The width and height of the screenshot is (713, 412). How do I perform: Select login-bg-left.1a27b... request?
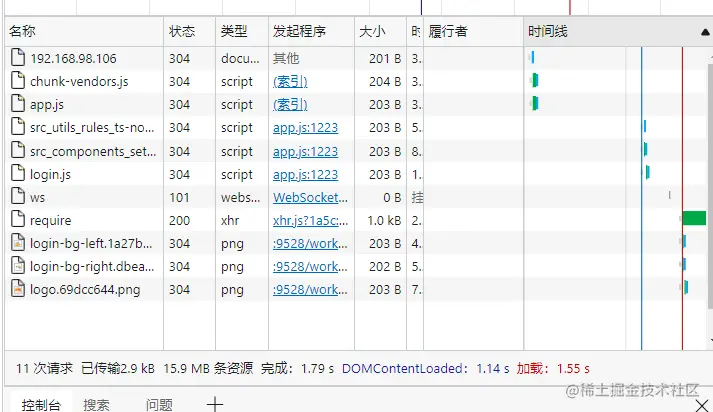(x=91, y=244)
